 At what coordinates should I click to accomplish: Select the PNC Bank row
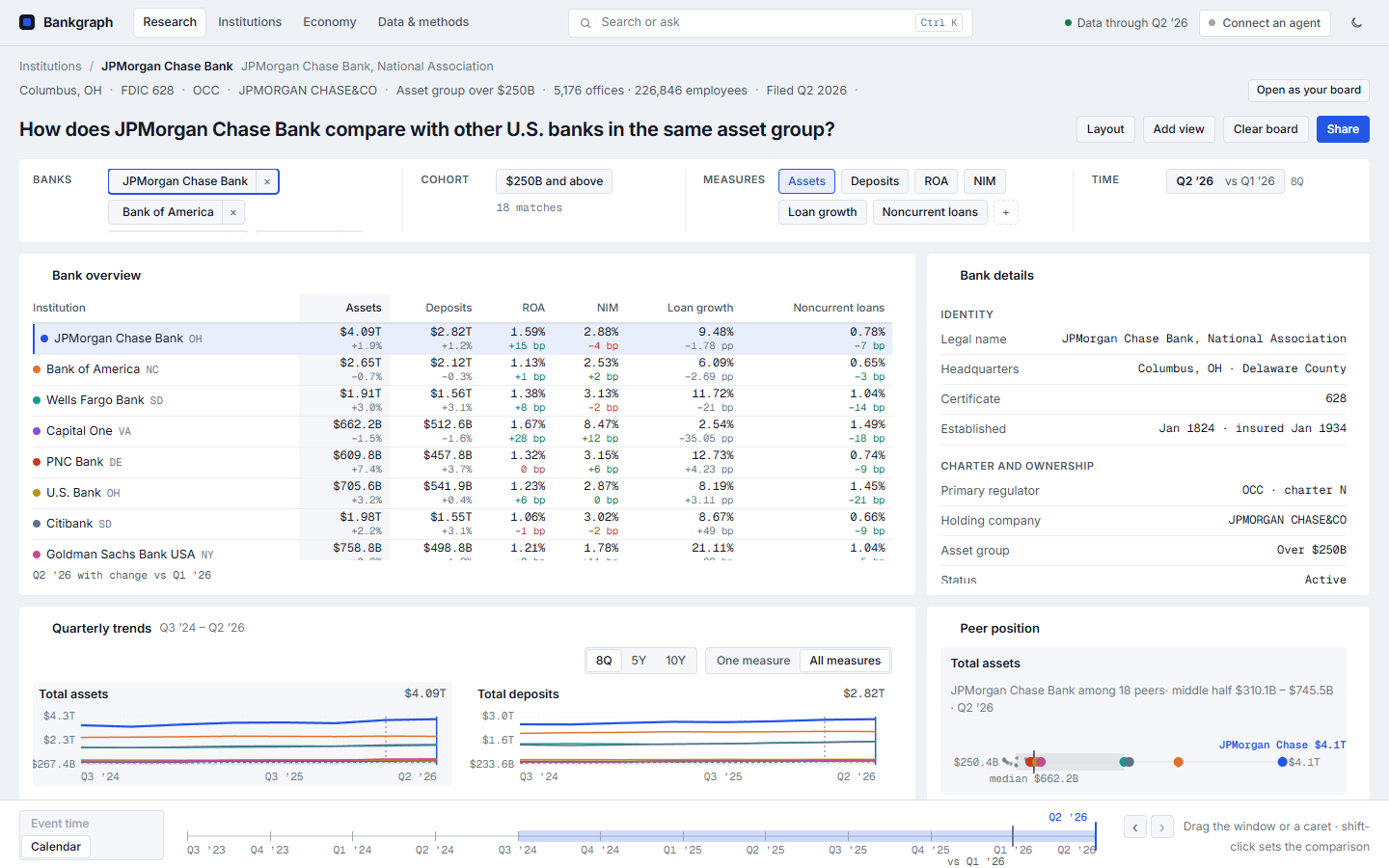462,462
